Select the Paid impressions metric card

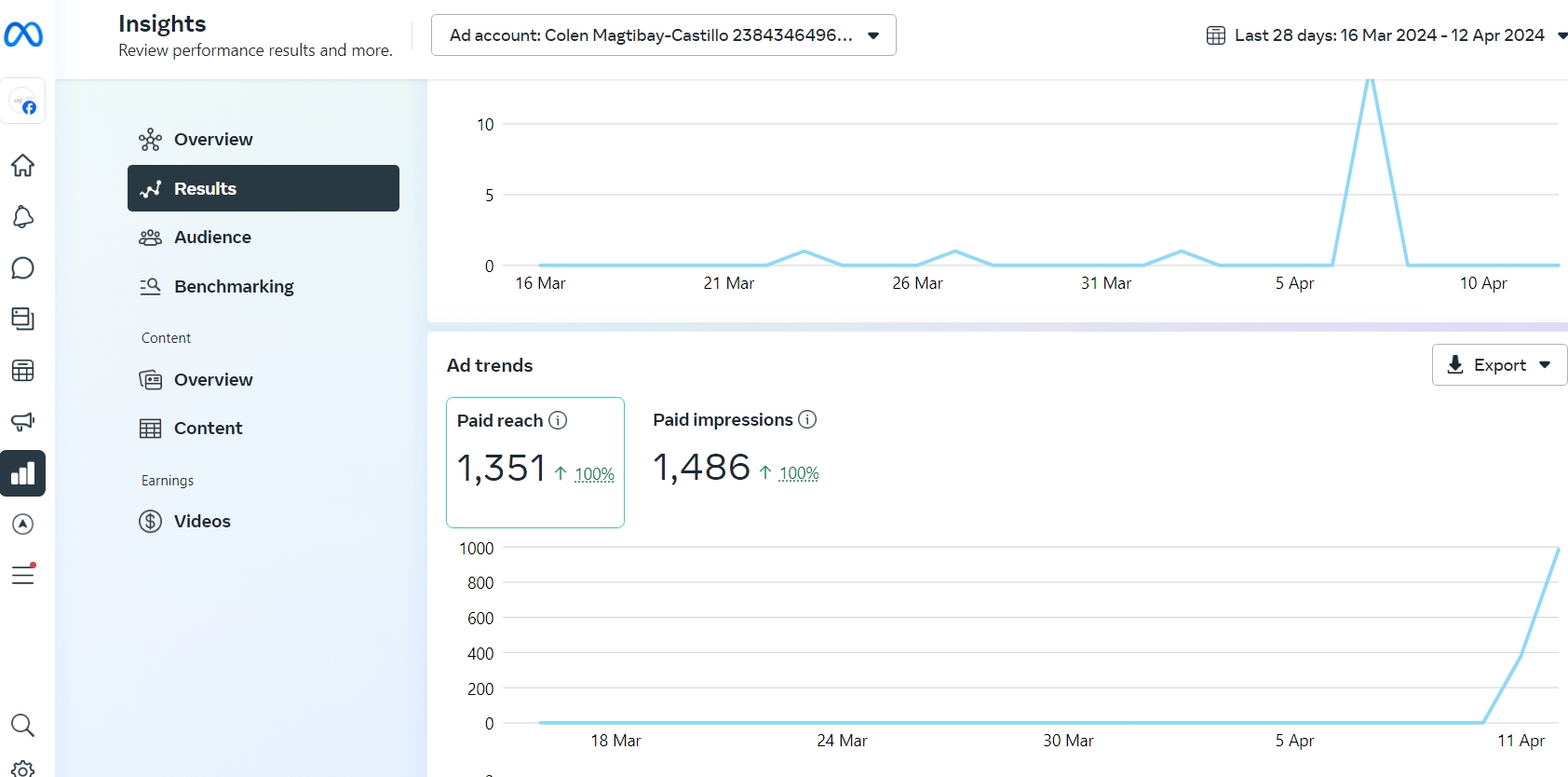(x=736, y=462)
